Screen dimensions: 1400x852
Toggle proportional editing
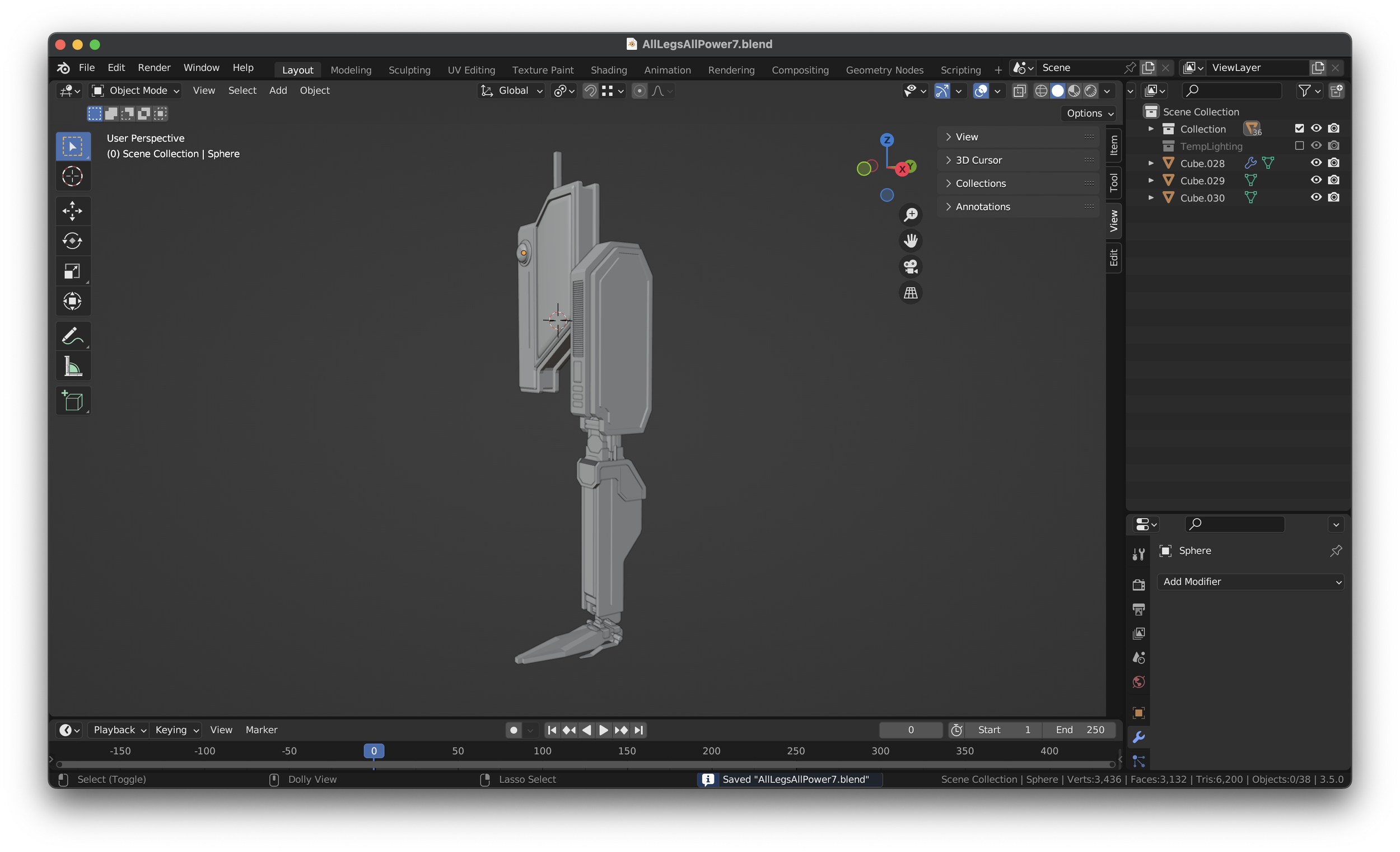(639, 91)
